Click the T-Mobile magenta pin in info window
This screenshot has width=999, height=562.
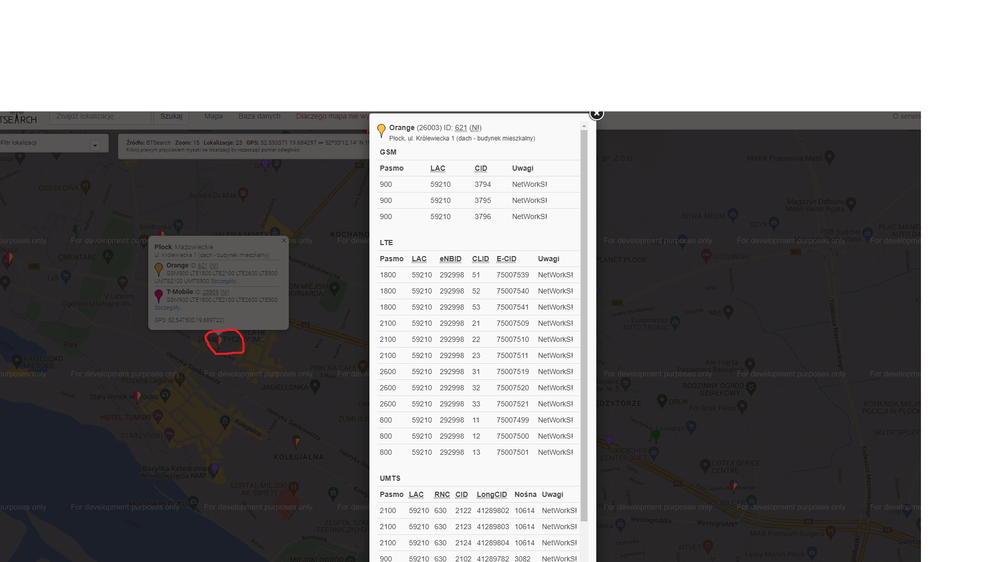pyautogui.click(x=159, y=296)
